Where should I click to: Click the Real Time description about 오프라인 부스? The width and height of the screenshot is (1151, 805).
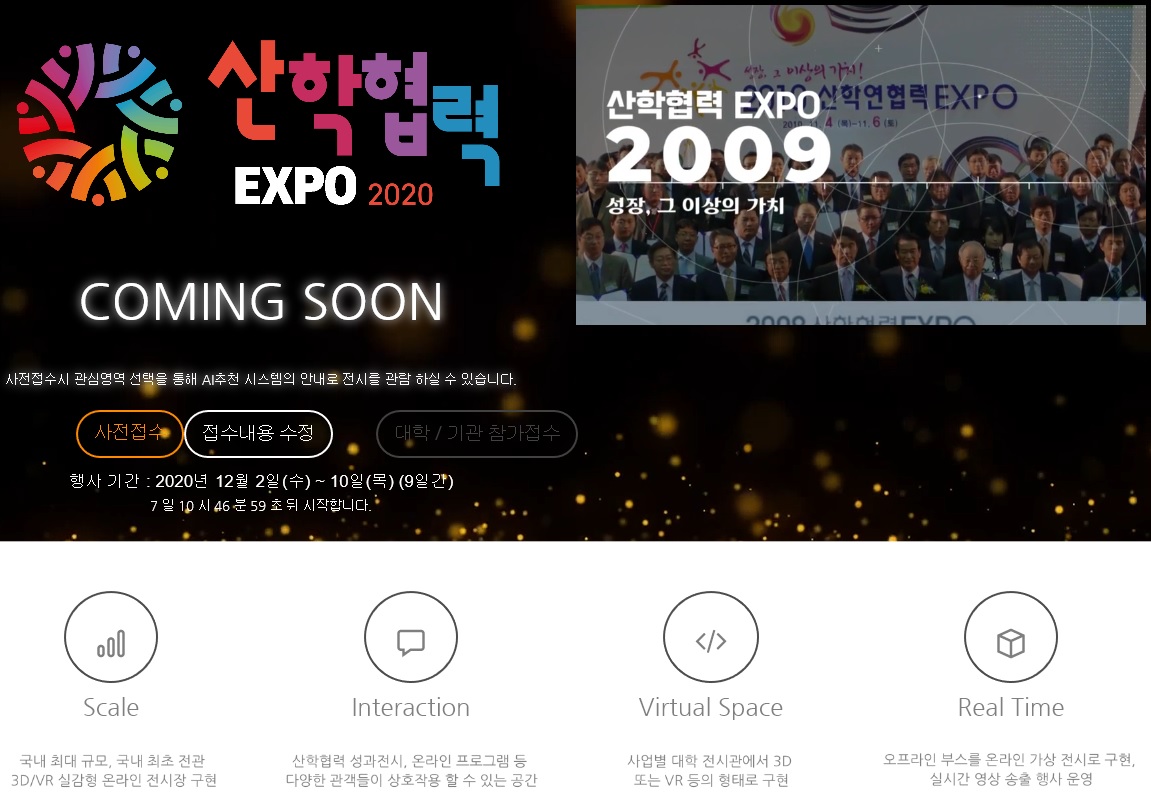pos(1010,769)
